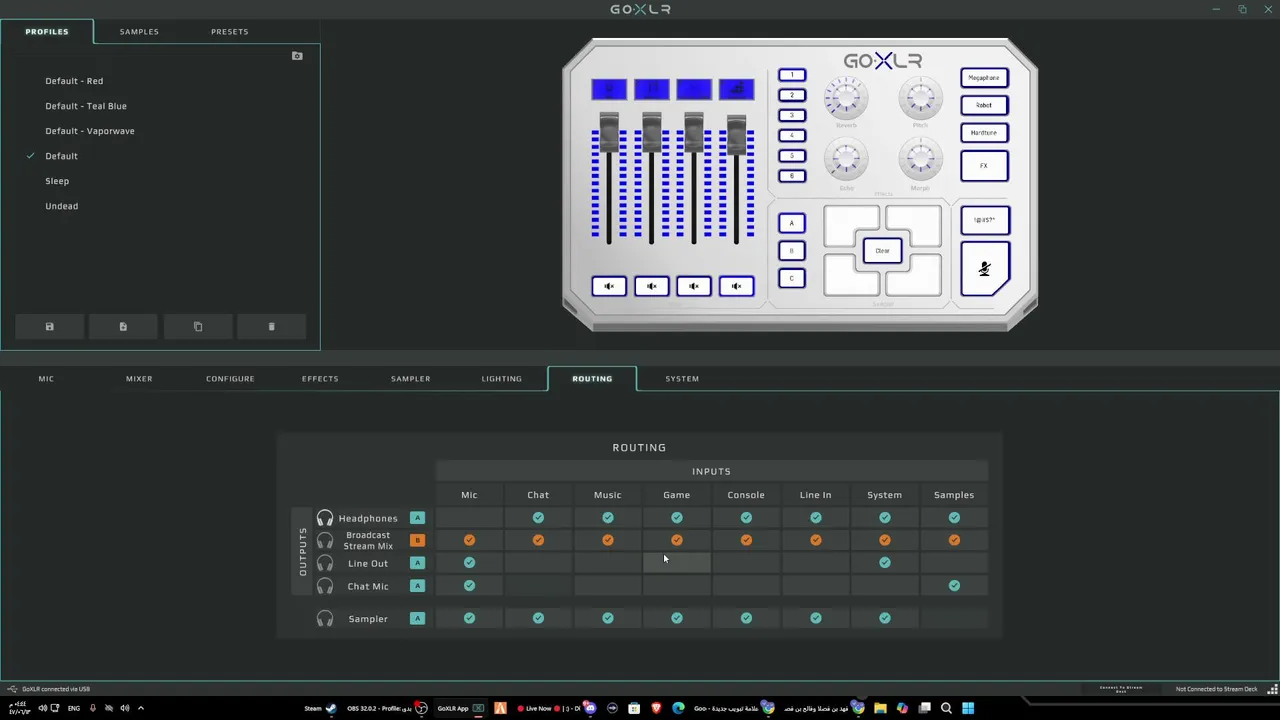Disable Samples routing to Chat Mic
This screenshot has width=1280, height=720.
tap(954, 586)
